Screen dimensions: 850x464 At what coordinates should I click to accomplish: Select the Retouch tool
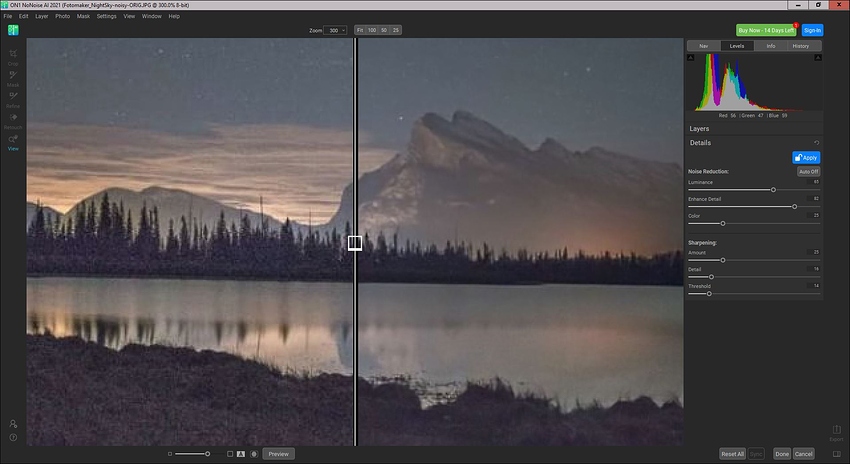coord(13,120)
